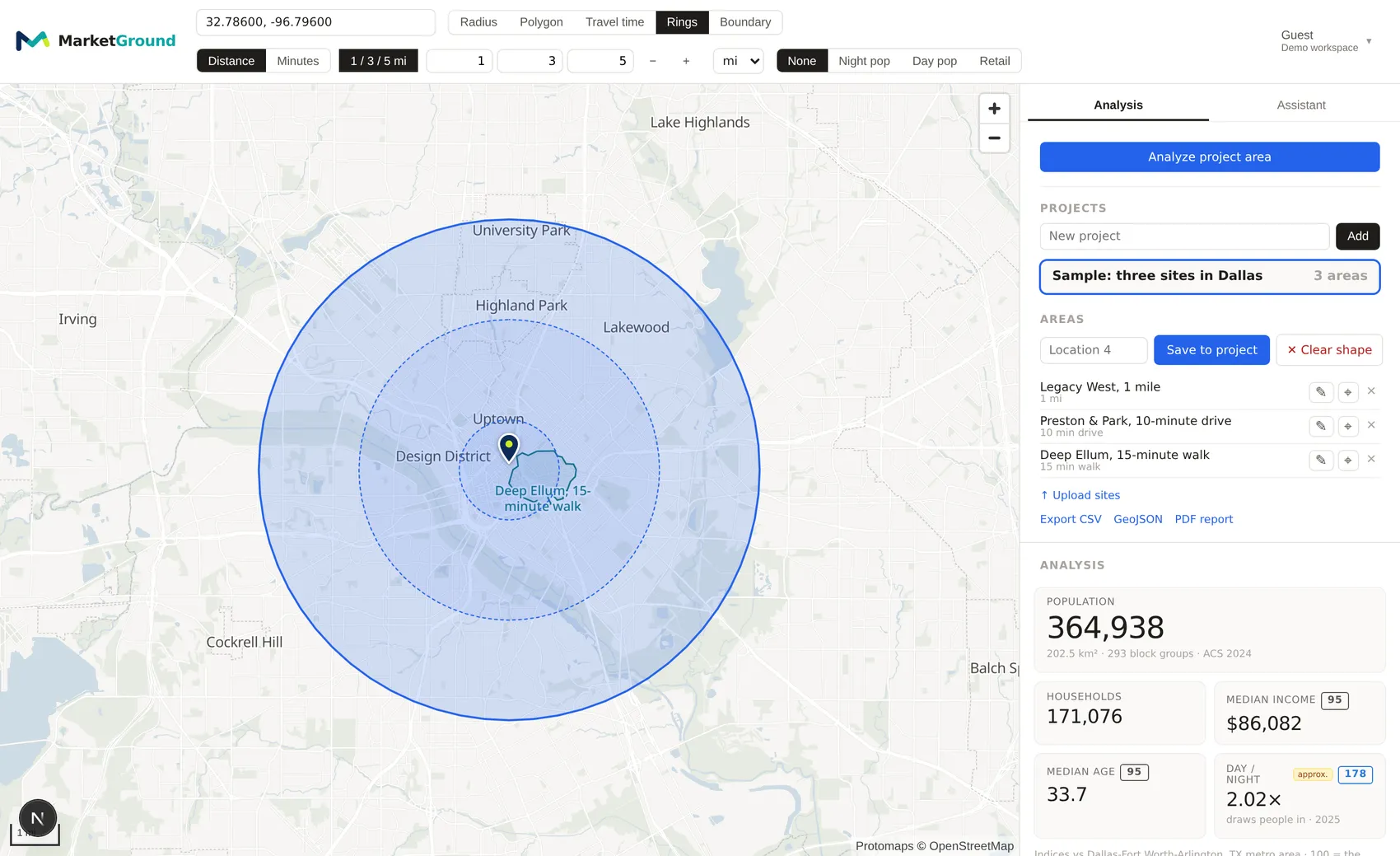Screen dimensions: 1400x856
Task: Click Save to project
Action: (1211, 350)
